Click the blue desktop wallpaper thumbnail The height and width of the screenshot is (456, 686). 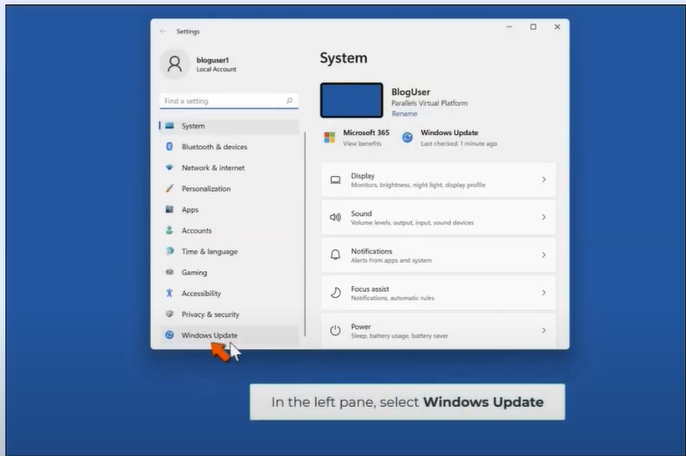point(351,100)
